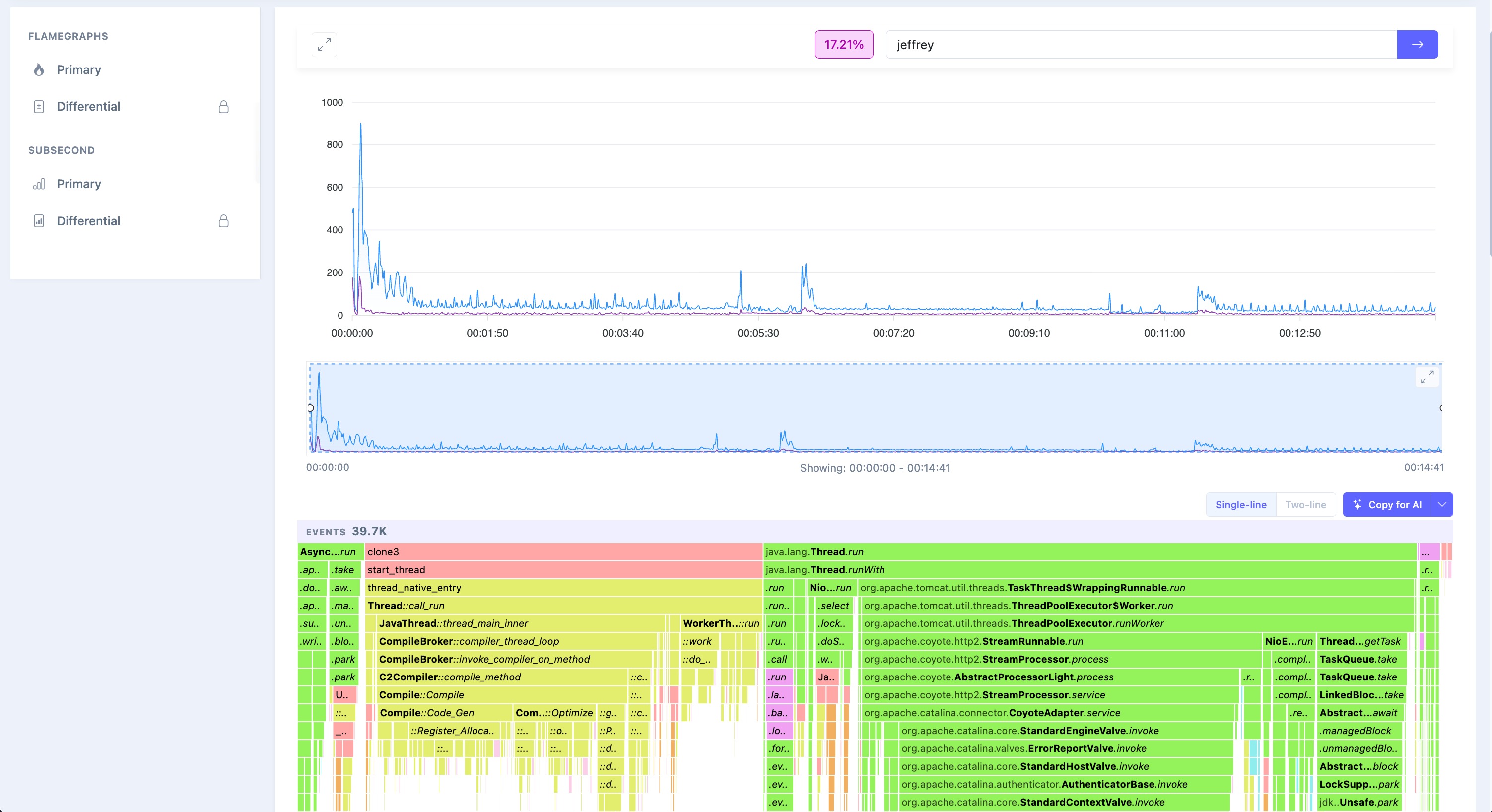Select the WorkerTh..::run frame
This screenshot has width=1492, height=812.
pos(721,624)
